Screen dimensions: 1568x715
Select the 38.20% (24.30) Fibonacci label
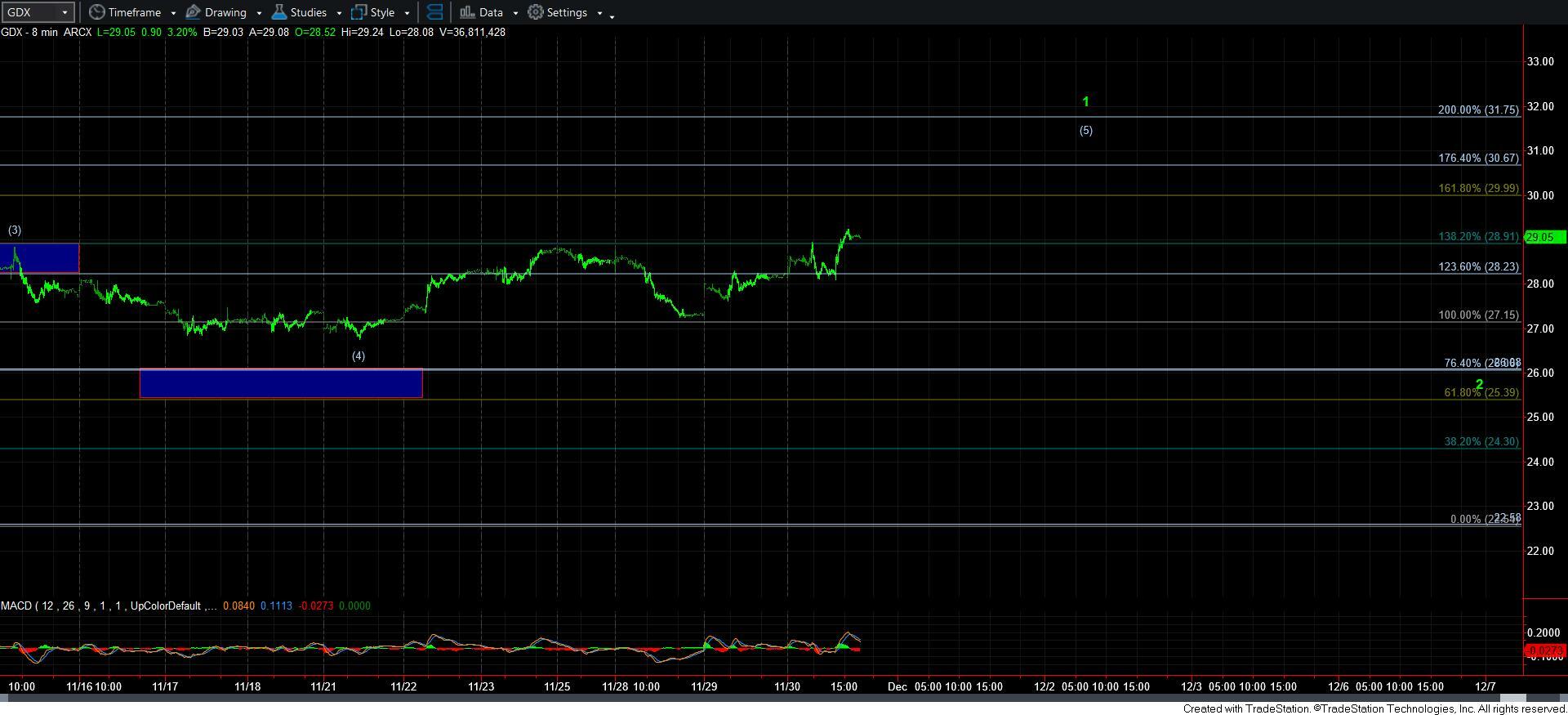point(1481,441)
